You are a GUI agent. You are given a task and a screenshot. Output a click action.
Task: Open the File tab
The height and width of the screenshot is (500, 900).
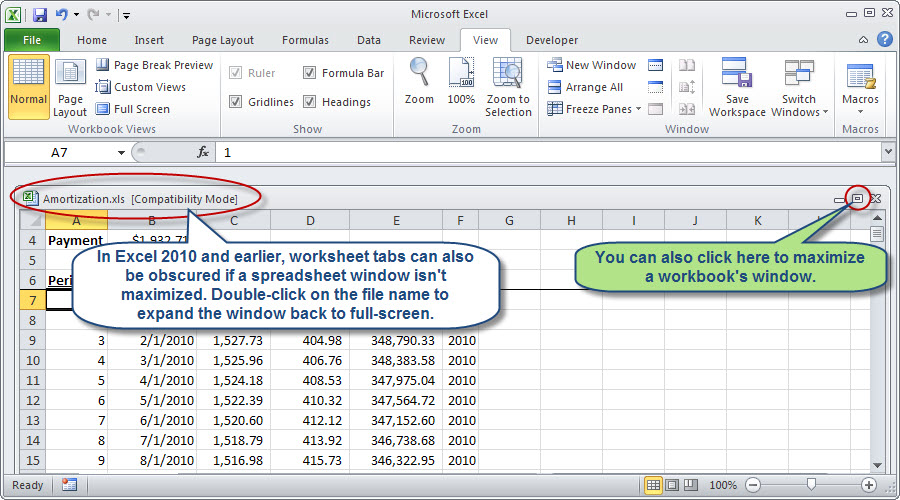click(x=32, y=40)
